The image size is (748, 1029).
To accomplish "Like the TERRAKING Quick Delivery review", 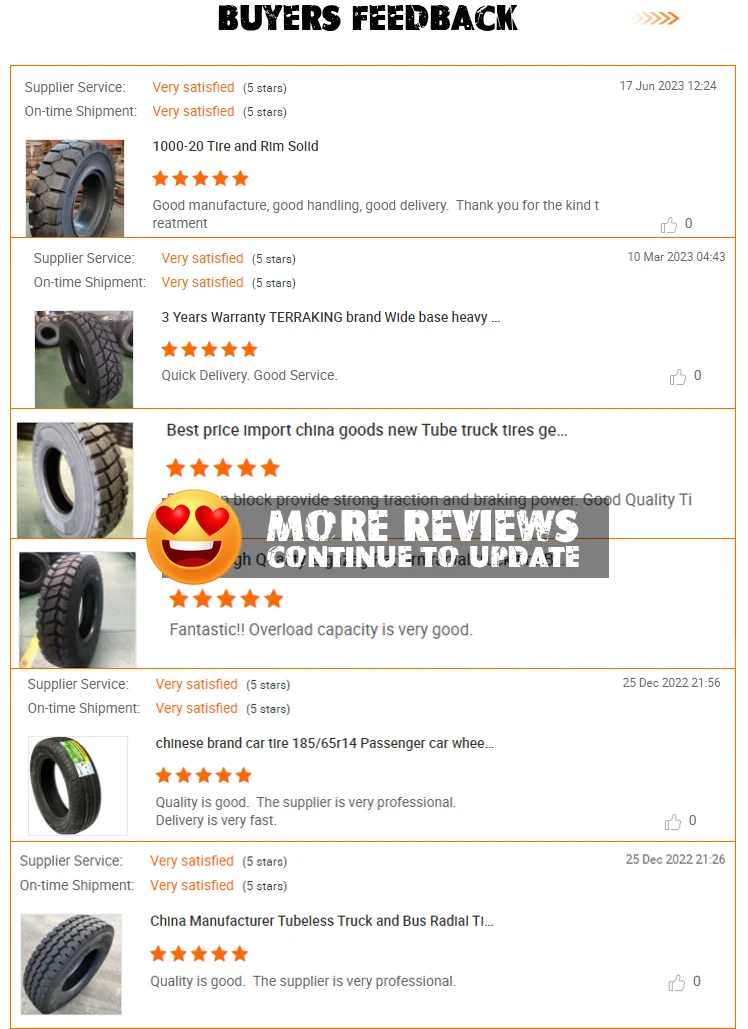I will (x=678, y=377).
